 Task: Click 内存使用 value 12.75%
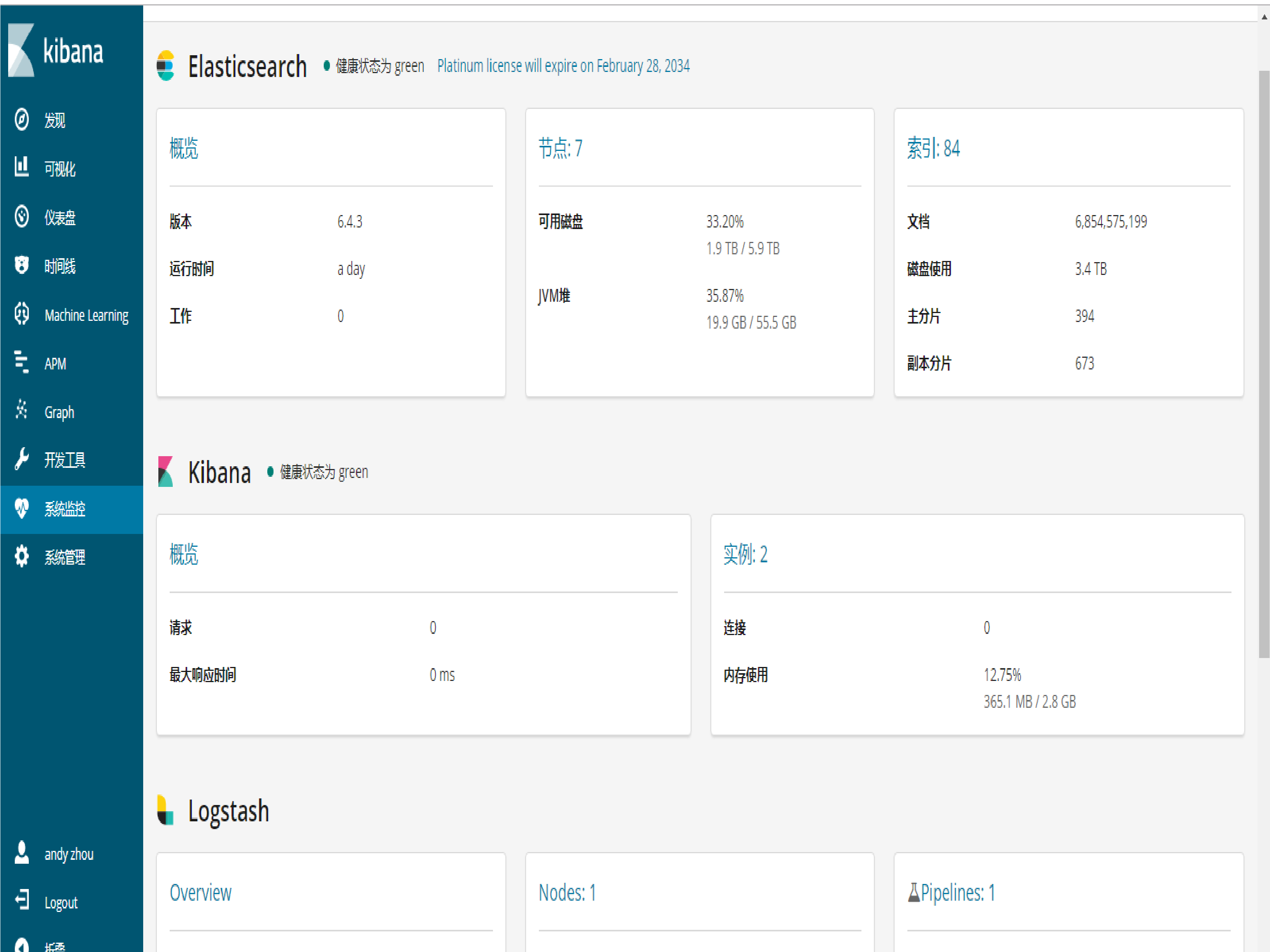coord(1002,675)
